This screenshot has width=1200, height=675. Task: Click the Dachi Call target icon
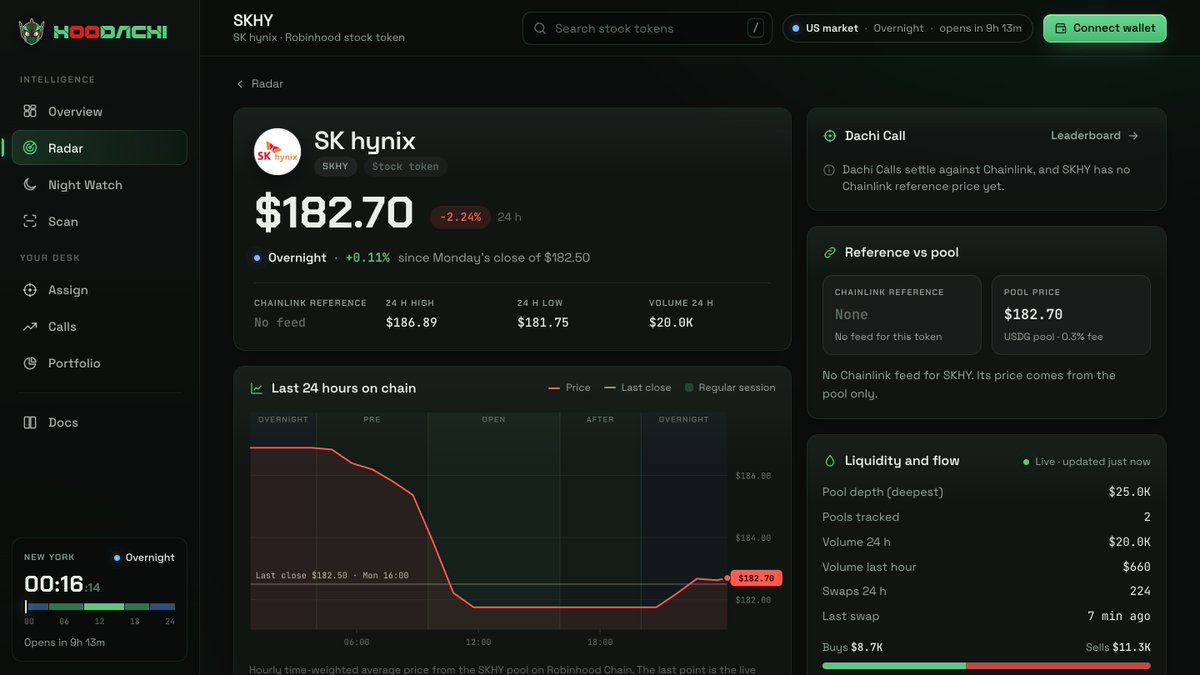[x=829, y=136]
